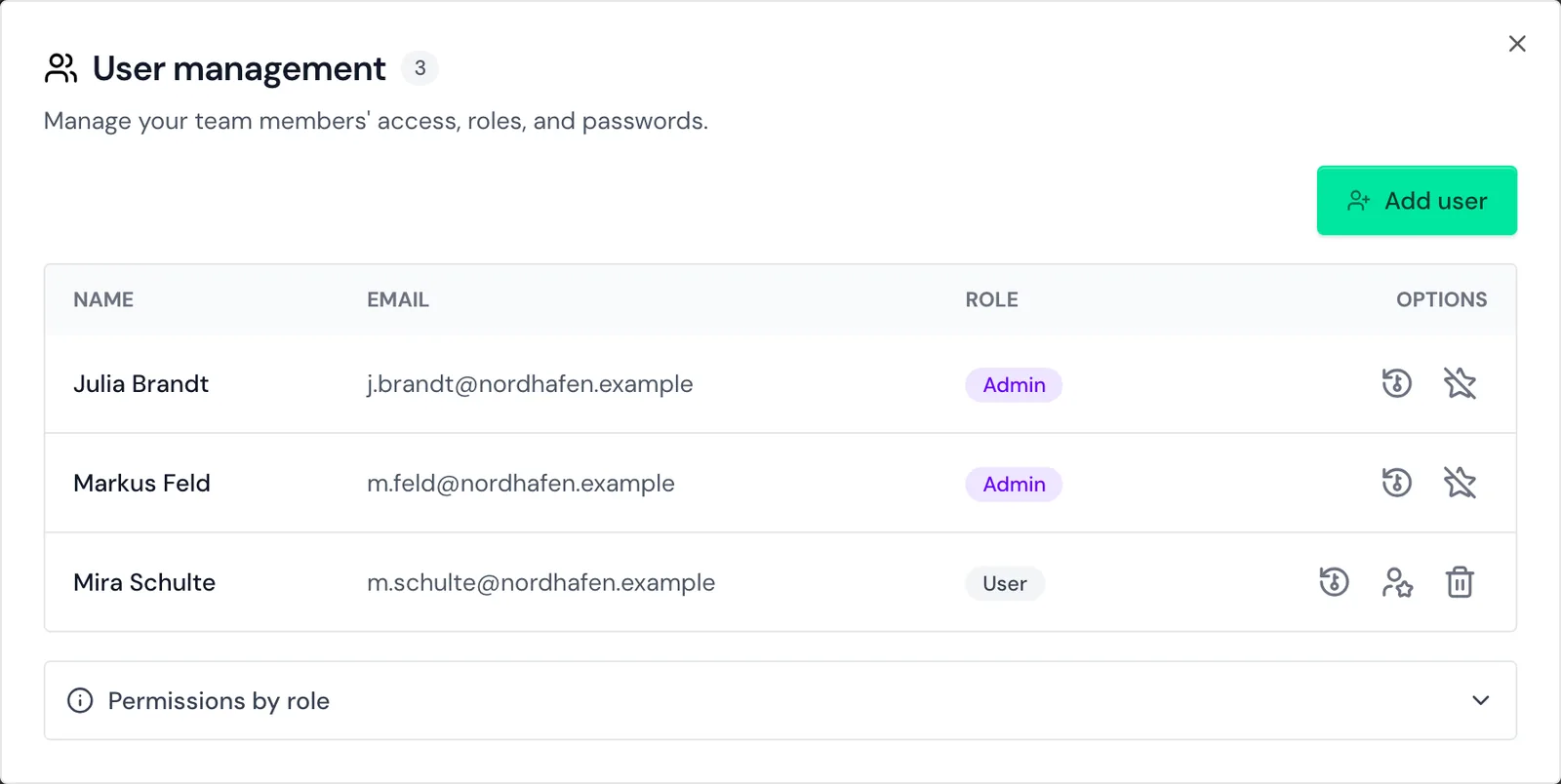The height and width of the screenshot is (784, 1561).
Task: Click Markus Feld's Admin role badge
Action: tap(1014, 485)
